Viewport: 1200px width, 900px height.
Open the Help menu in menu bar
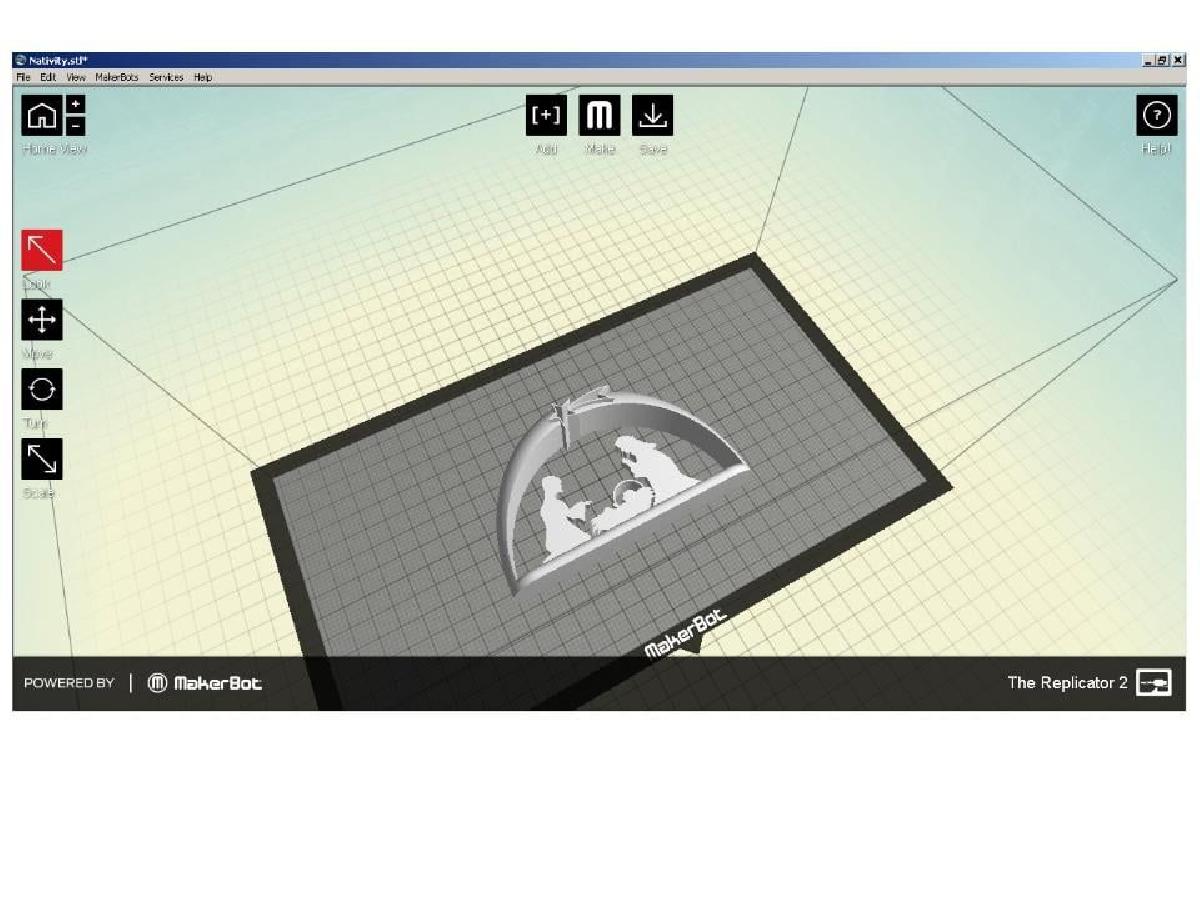click(x=203, y=77)
